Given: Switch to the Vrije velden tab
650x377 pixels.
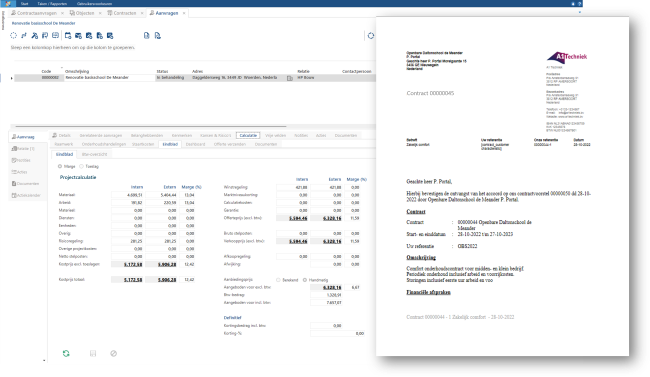Looking at the screenshot, I should [x=276, y=136].
